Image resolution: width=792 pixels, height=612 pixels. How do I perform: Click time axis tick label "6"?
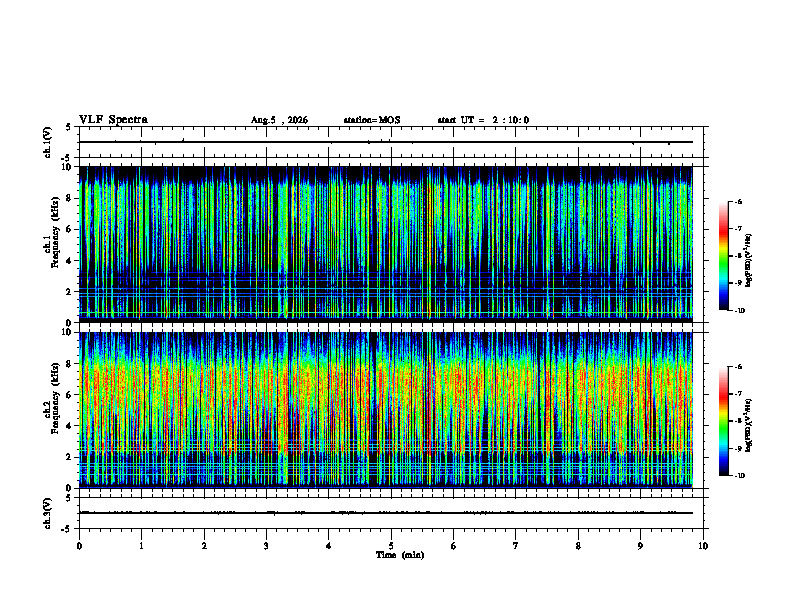click(x=453, y=546)
